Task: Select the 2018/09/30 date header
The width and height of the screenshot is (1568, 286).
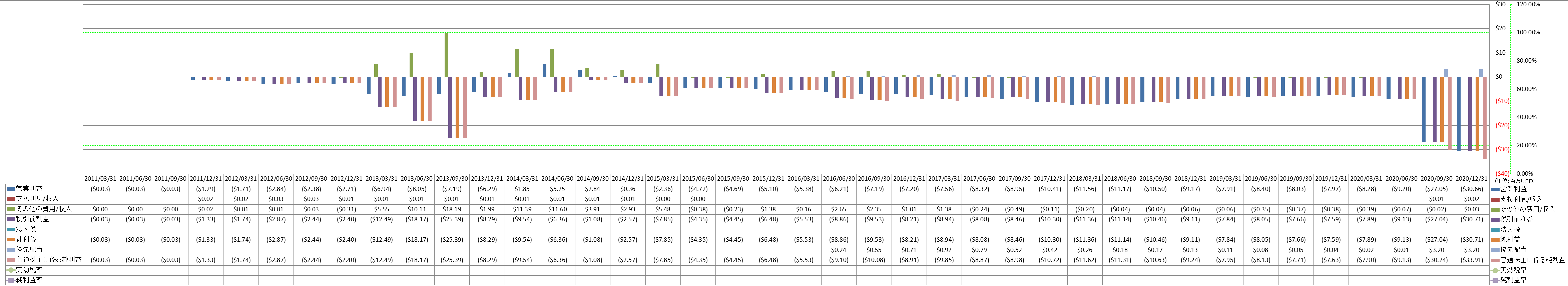Action: [1155, 179]
